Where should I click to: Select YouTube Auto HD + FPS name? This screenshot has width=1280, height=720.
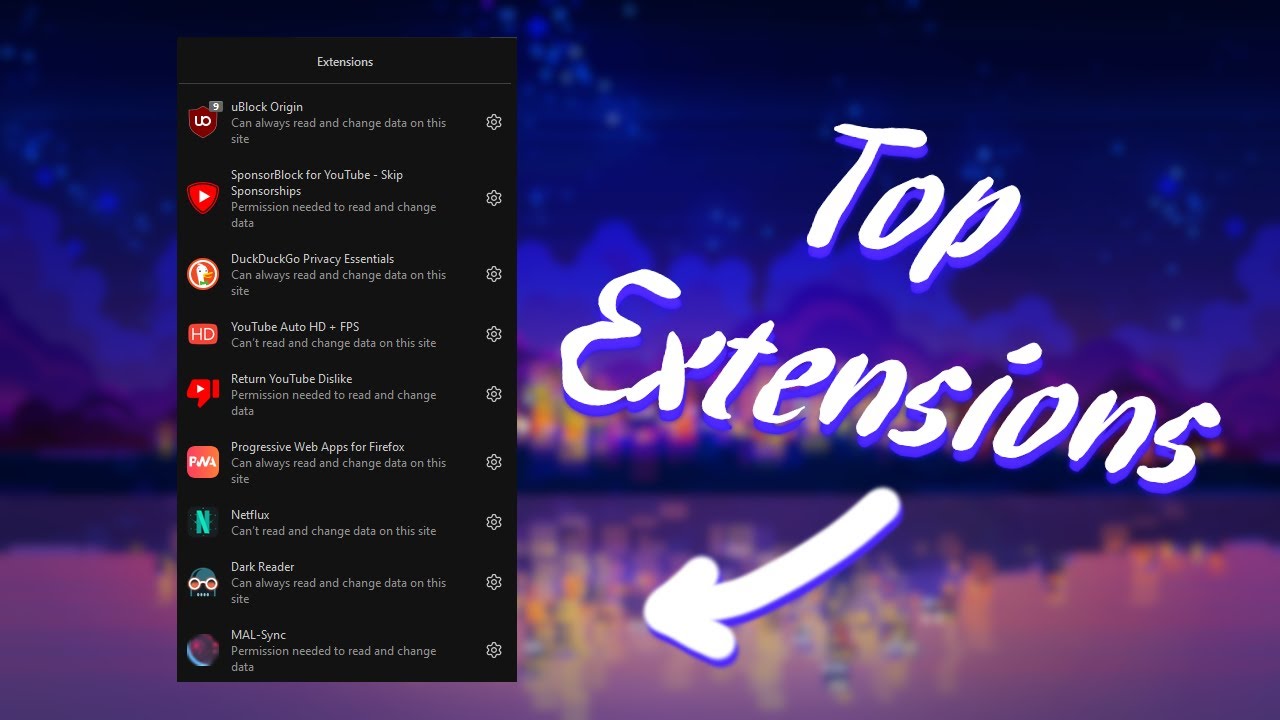coord(295,327)
